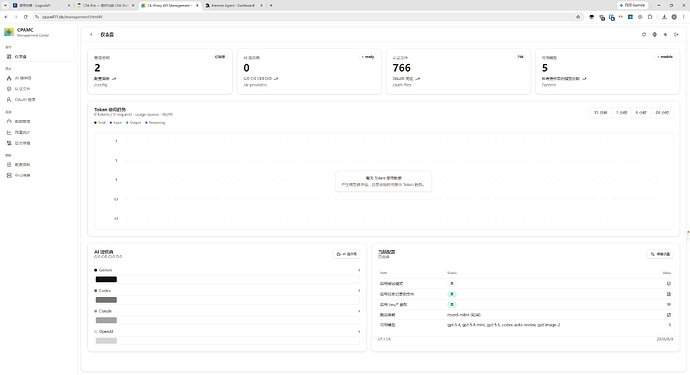The height and width of the screenshot is (375, 690).
Task: Click the AI providers button in the providers panel
Action: [x=347, y=254]
